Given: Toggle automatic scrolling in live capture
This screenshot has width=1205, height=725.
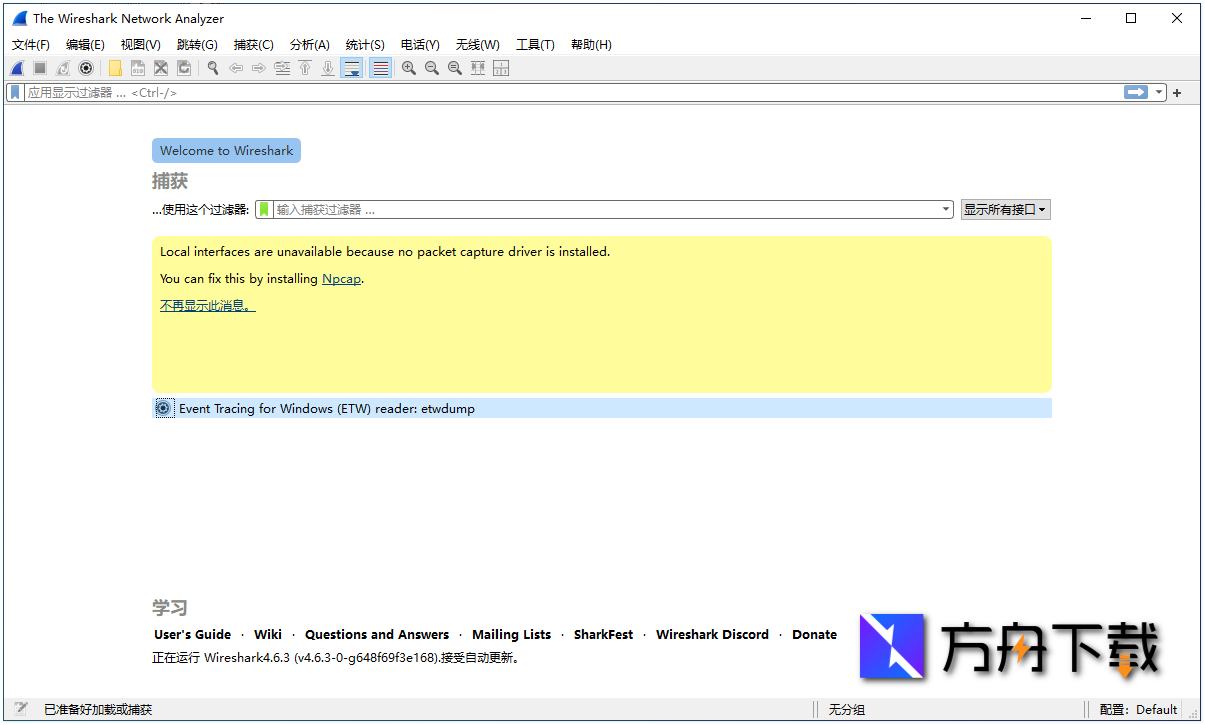Looking at the screenshot, I should (352, 68).
